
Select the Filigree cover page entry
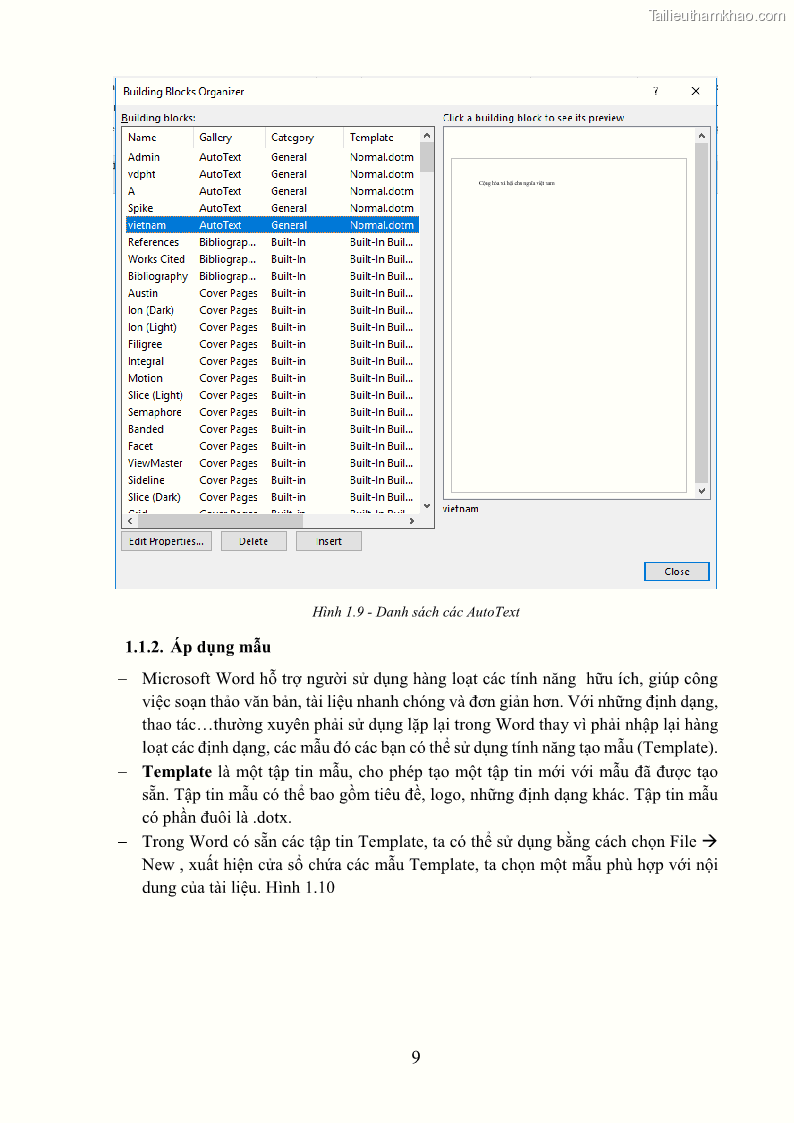coord(145,344)
